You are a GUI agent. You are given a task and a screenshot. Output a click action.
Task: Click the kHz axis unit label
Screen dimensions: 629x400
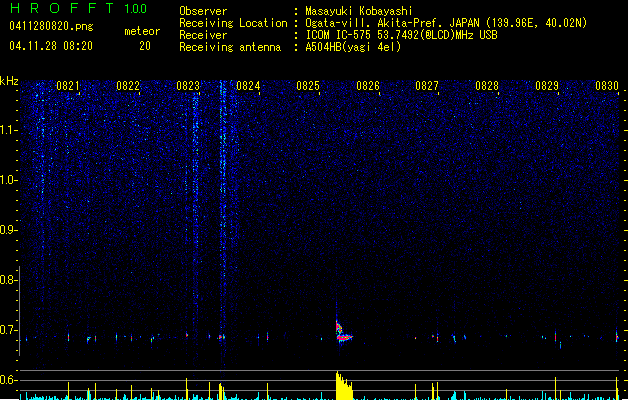[x=9, y=81]
